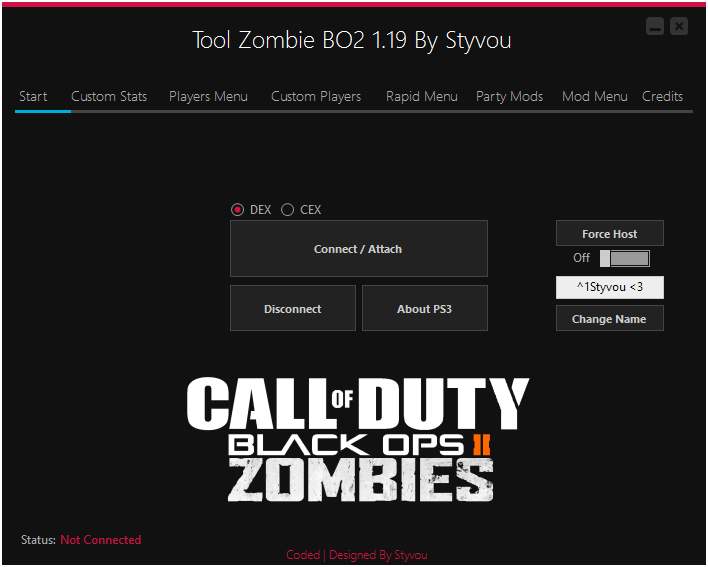Close the tool window

(679, 26)
